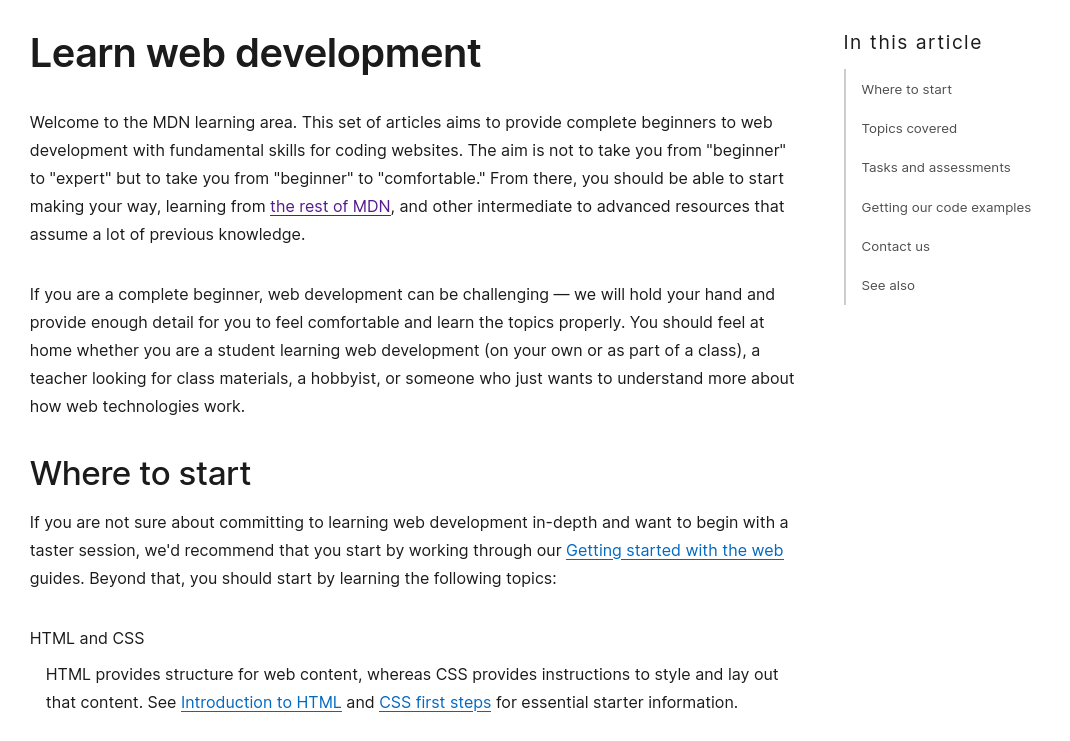Navigate to 'Contact us' sidebar entry
This screenshot has height=741, width=1070.
[x=895, y=246]
